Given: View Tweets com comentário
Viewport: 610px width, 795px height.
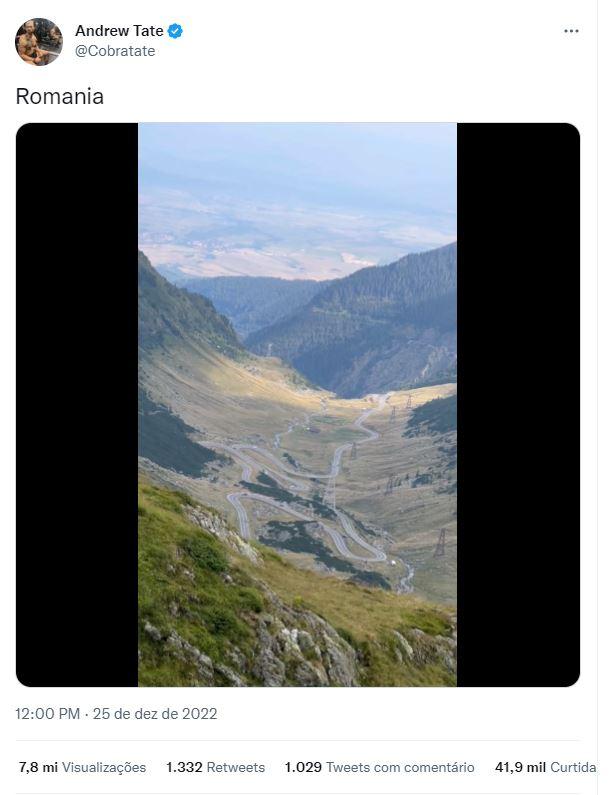Looking at the screenshot, I should pyautogui.click(x=400, y=767).
